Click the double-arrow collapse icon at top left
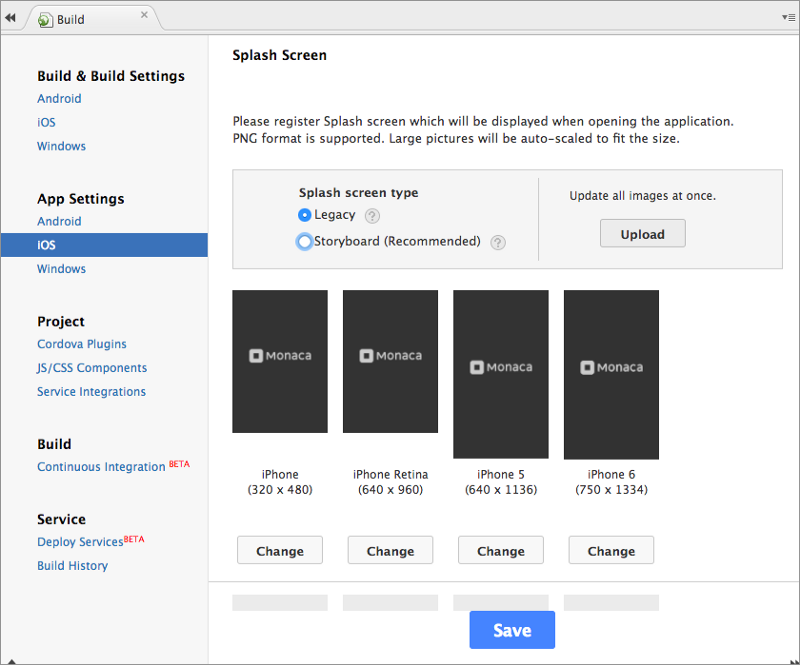Viewport: 800px width, 665px height. [11, 18]
